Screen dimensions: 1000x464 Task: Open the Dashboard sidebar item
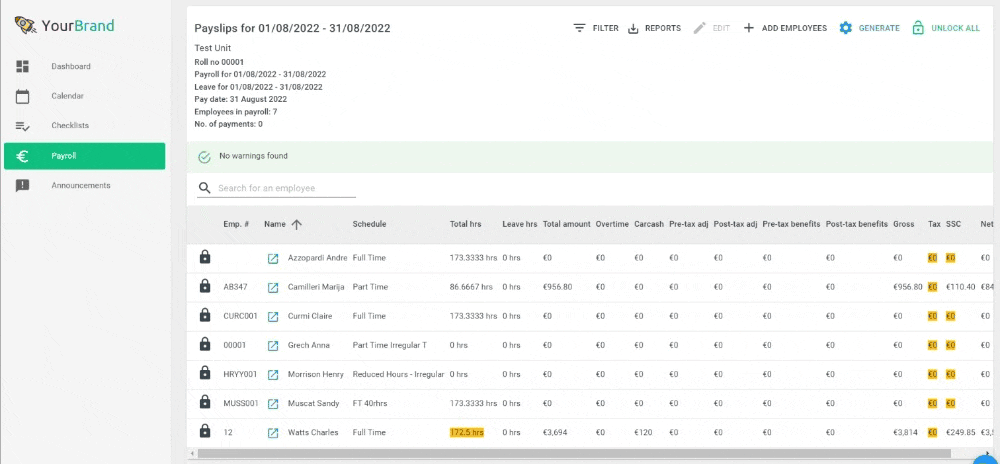coord(84,66)
